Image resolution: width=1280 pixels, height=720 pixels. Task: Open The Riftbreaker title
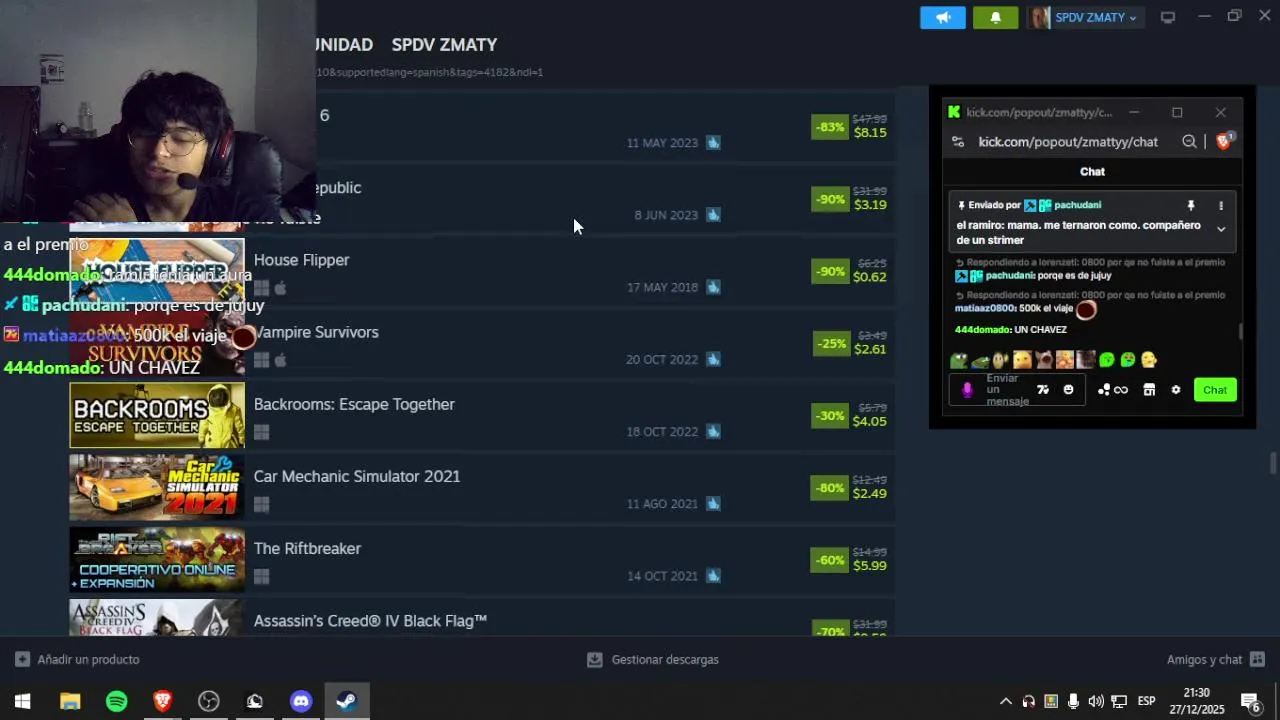click(307, 548)
